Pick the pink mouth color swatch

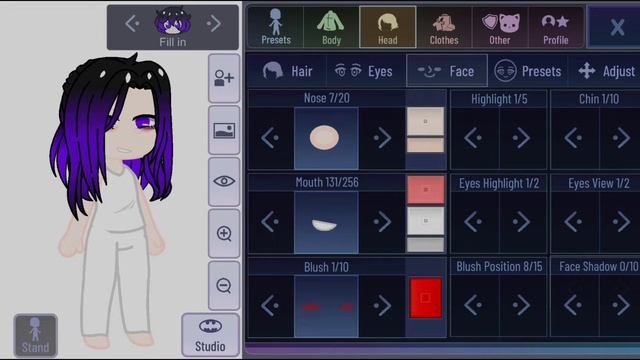pos(425,190)
